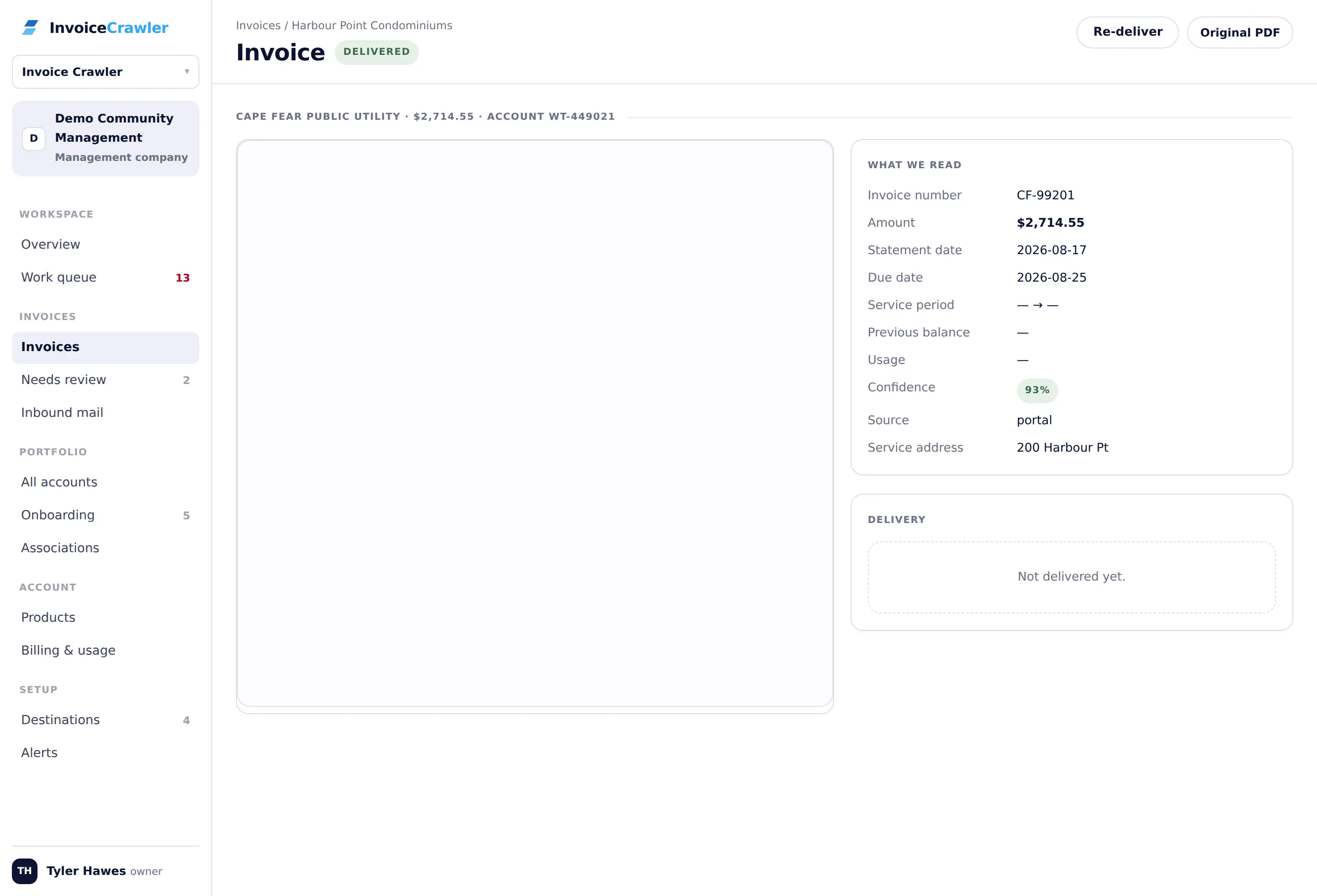
Task: Click the DELIVERED status badge
Action: (x=376, y=52)
